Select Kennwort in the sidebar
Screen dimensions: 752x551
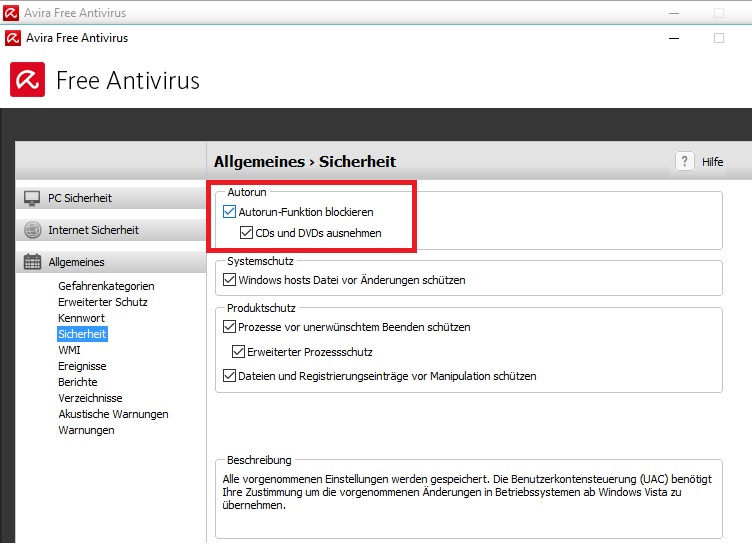[81, 318]
